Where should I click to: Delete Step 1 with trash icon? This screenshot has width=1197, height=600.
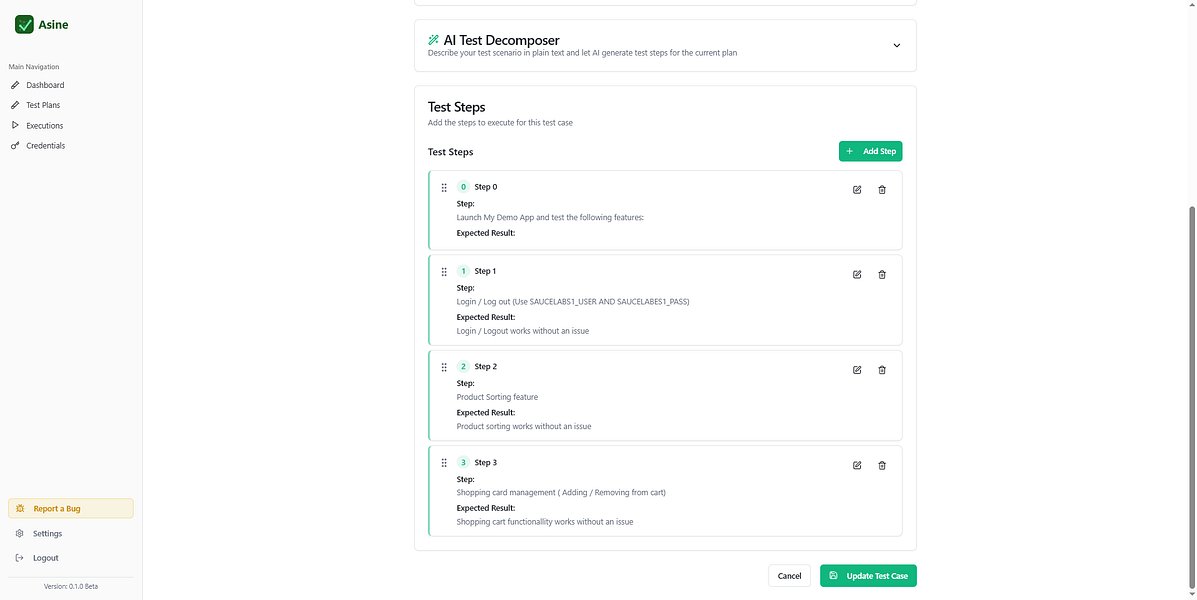882,275
